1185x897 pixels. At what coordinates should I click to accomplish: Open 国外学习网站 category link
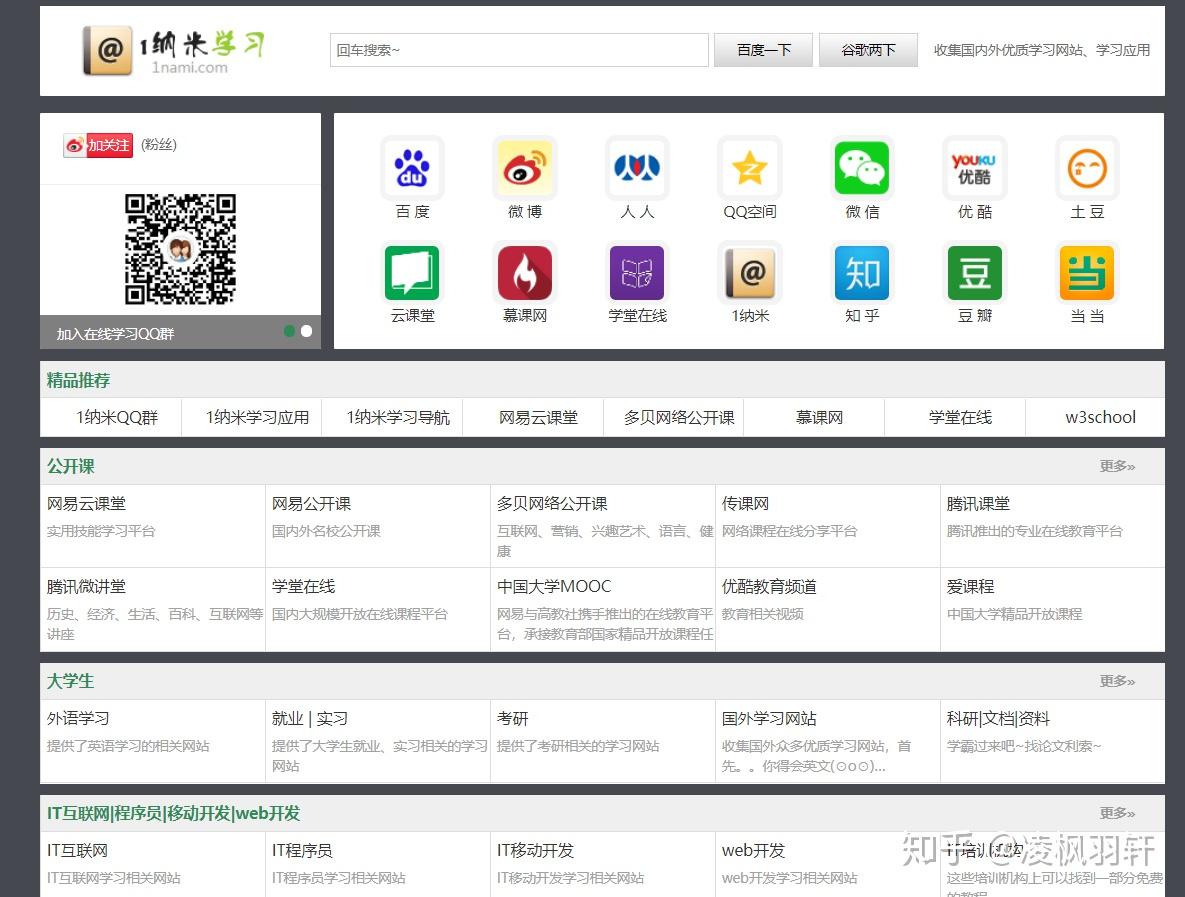tap(769, 719)
